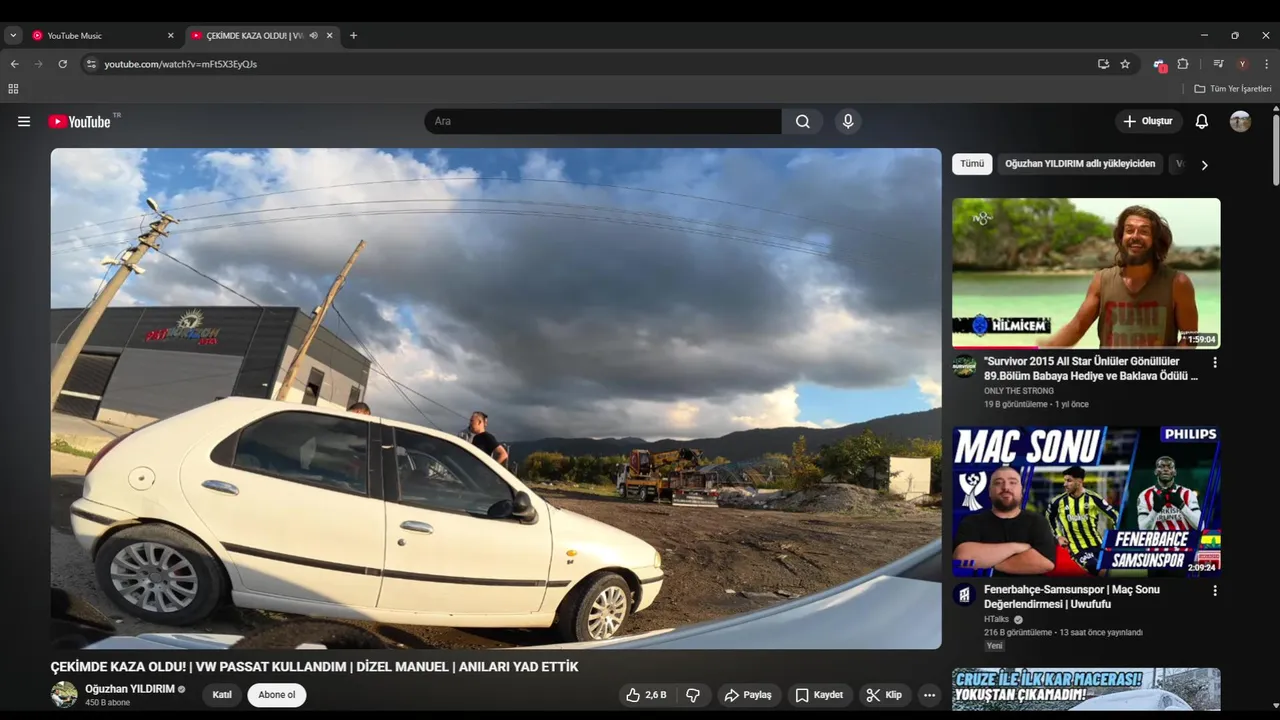Open the ONLY THE STRONG channel link
The height and width of the screenshot is (720, 1280).
coord(1018,391)
